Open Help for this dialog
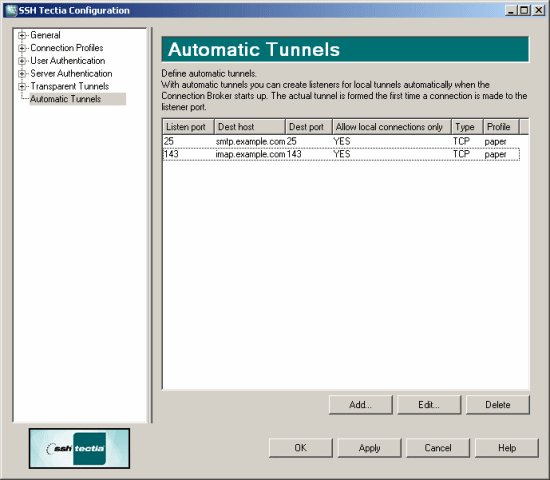Image resolution: width=550 pixels, height=480 pixels. click(x=507, y=448)
